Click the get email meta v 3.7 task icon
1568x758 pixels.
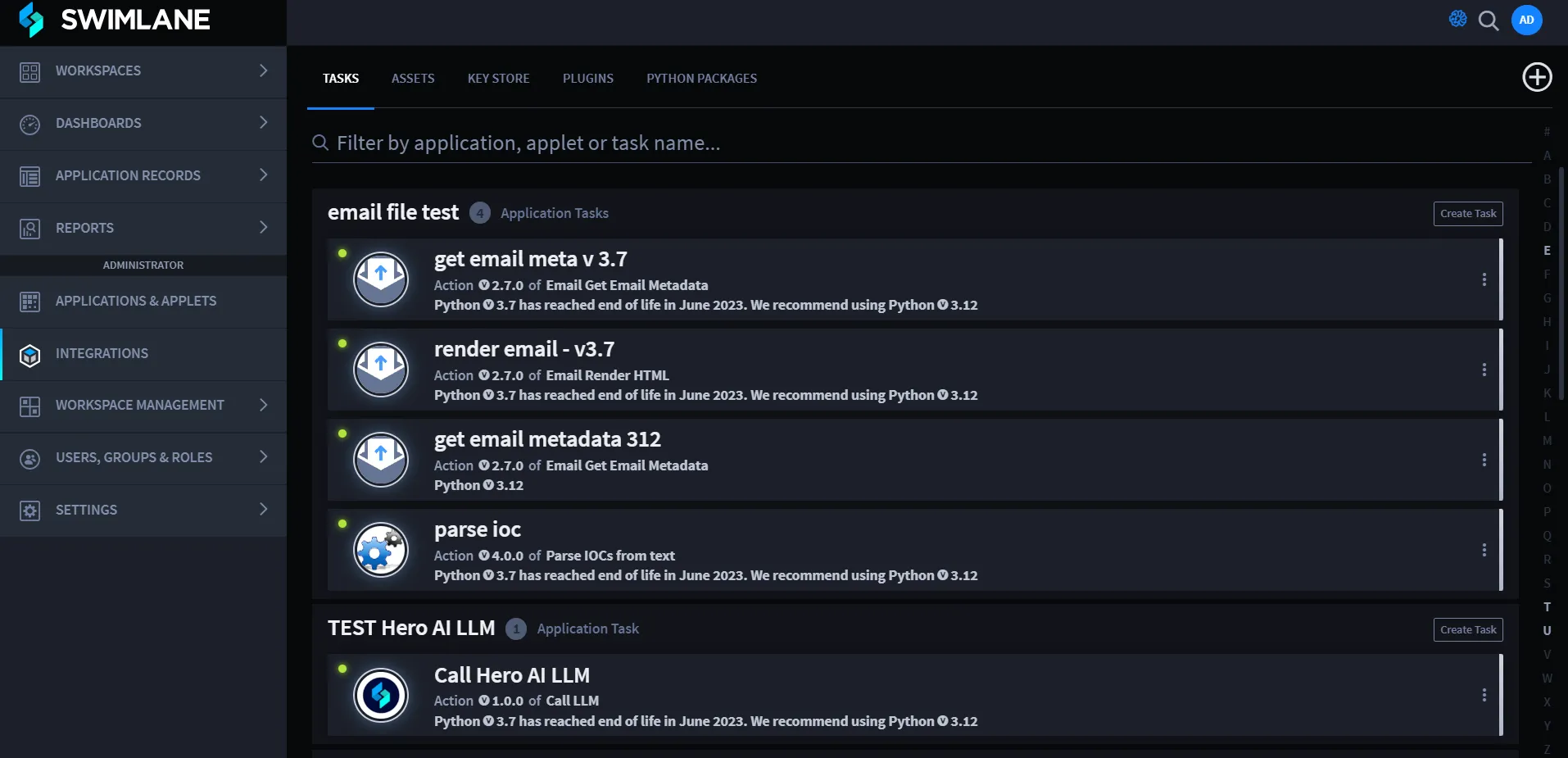pyautogui.click(x=381, y=279)
